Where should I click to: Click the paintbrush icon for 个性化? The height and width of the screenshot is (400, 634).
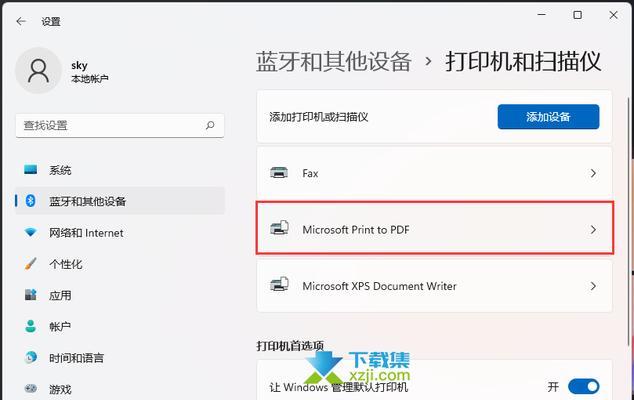tap(31, 264)
